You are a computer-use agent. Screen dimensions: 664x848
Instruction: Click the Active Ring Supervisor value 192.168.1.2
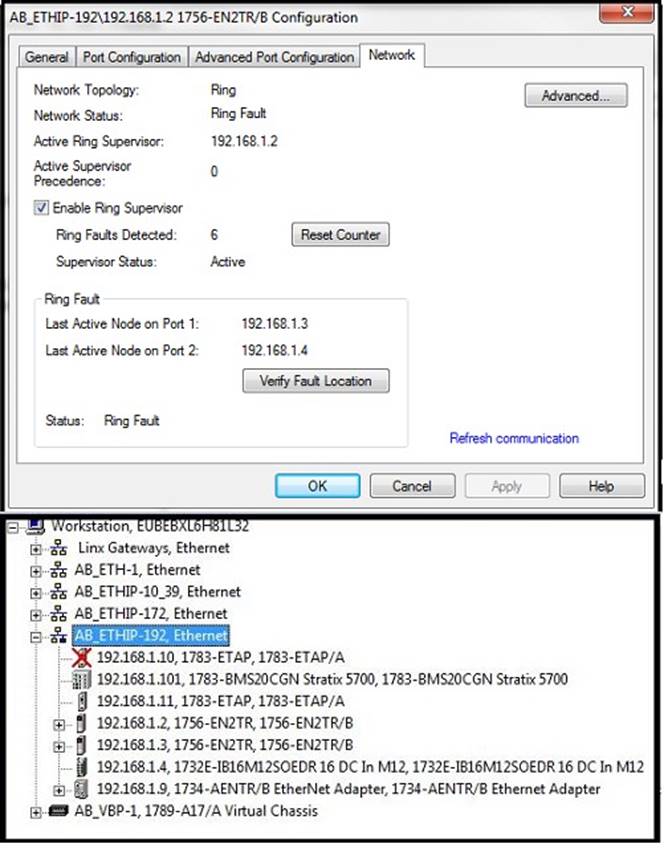pos(244,141)
